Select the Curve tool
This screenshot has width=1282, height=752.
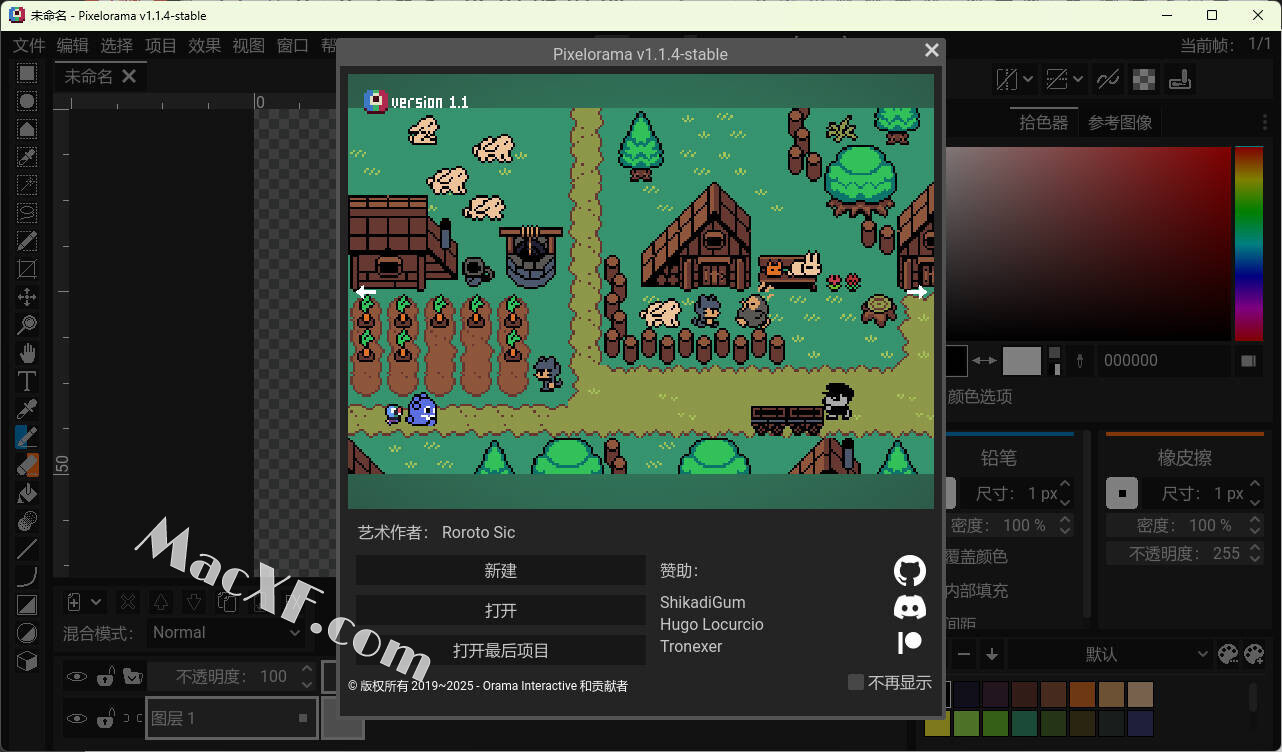(27, 577)
